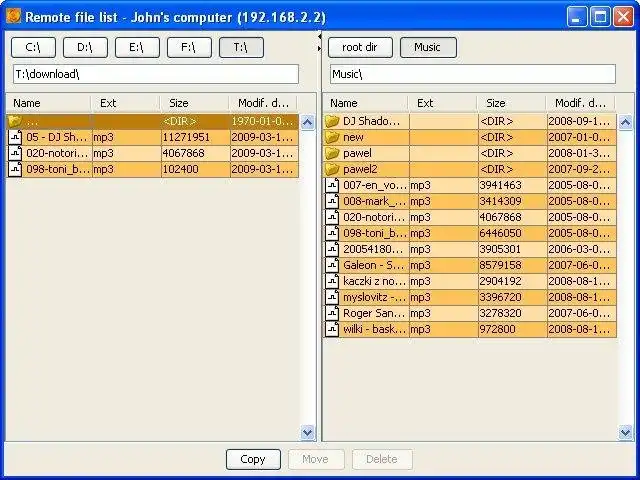
Task: Click file icon of 4067868 file in Music pane
Action: point(332,217)
